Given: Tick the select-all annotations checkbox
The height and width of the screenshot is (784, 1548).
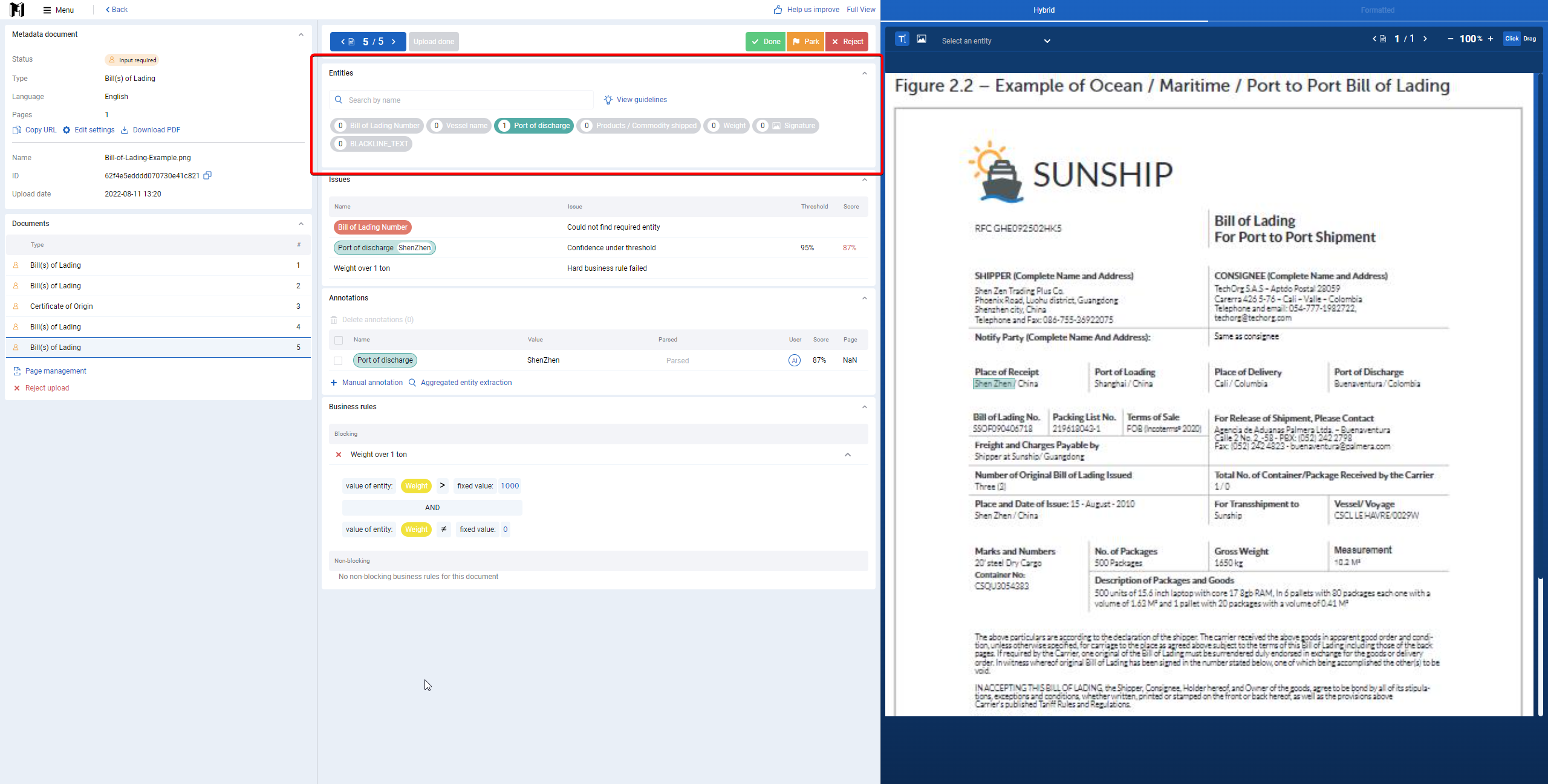Looking at the screenshot, I should click(x=339, y=340).
